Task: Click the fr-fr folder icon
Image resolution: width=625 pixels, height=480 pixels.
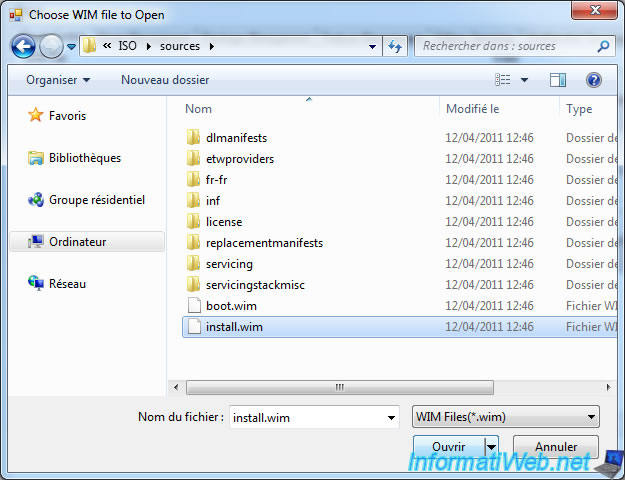Action: coord(194,179)
